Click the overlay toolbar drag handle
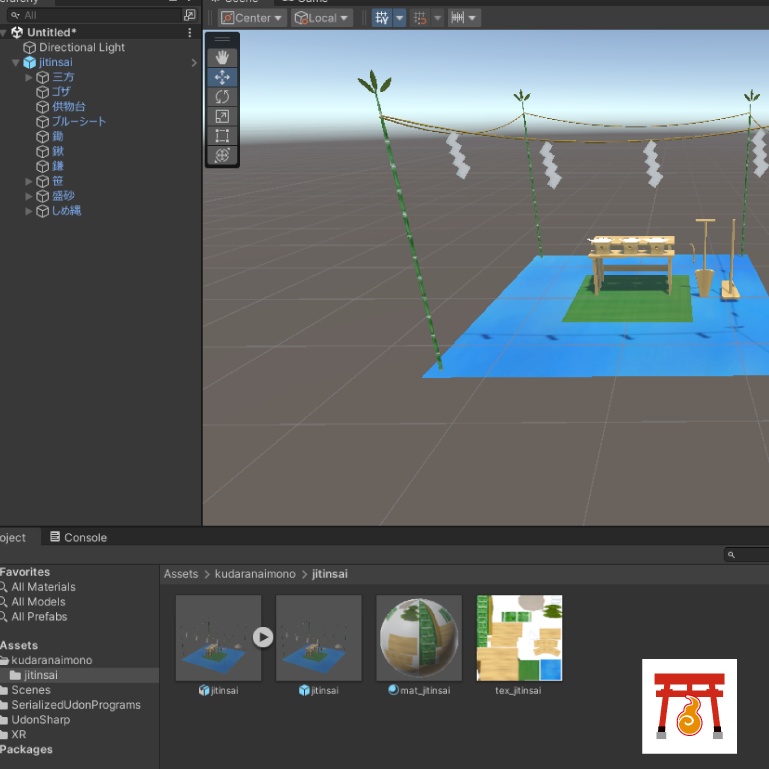This screenshot has height=769, width=769. click(x=222, y=39)
